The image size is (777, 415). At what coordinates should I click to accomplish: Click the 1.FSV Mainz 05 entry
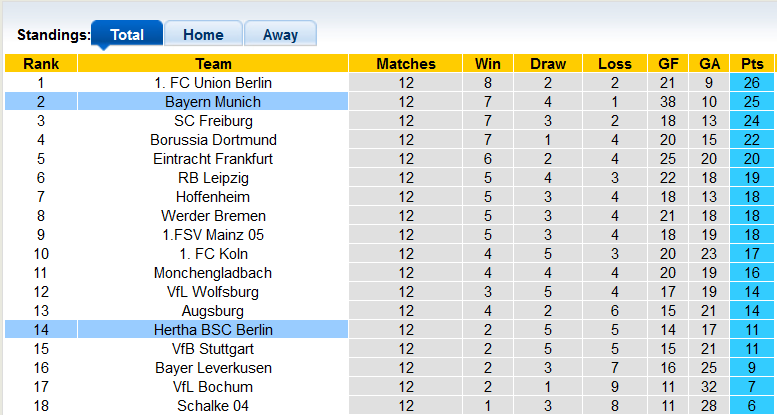click(x=213, y=235)
